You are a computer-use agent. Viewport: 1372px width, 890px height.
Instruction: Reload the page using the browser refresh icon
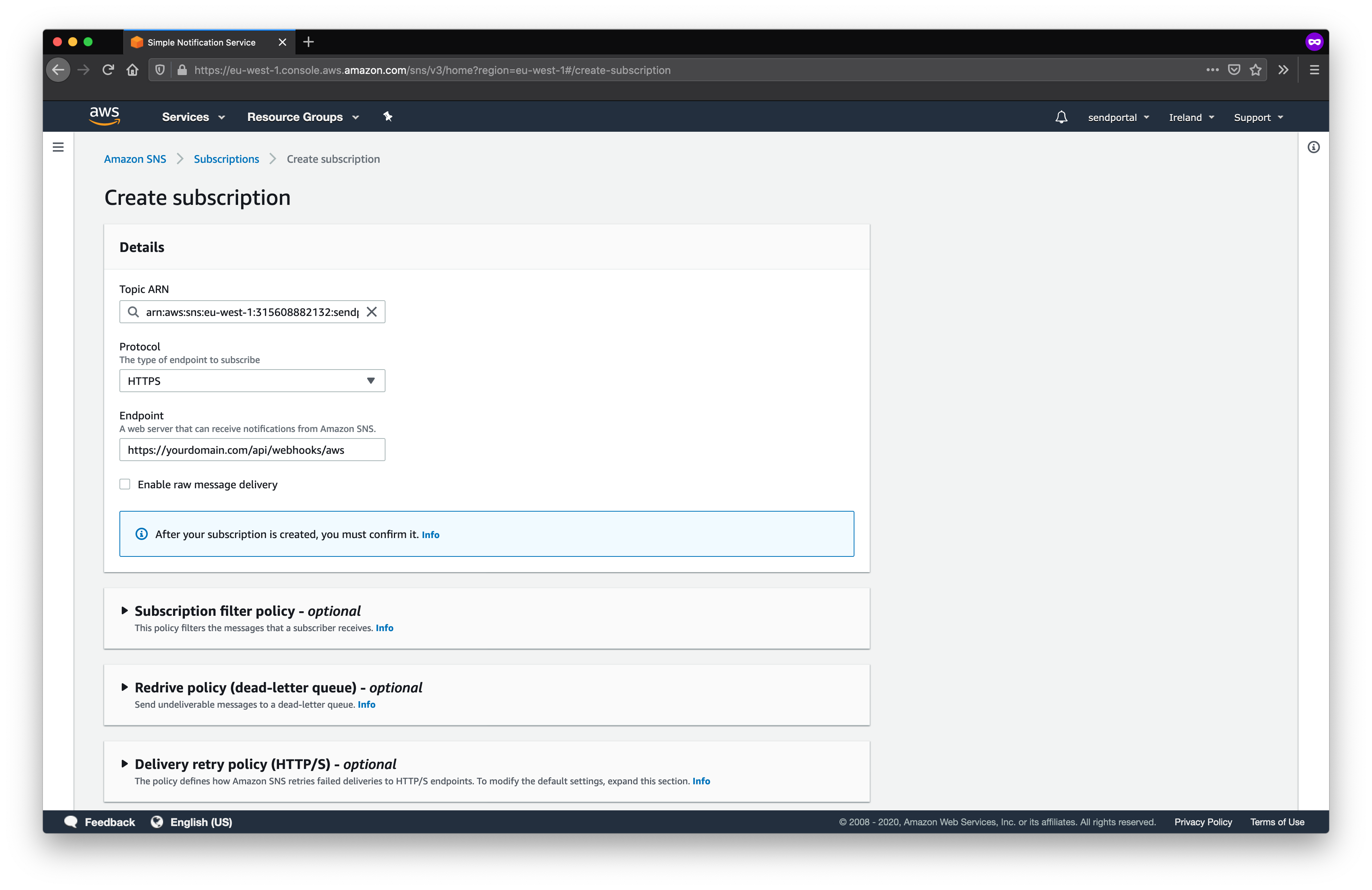coord(108,70)
